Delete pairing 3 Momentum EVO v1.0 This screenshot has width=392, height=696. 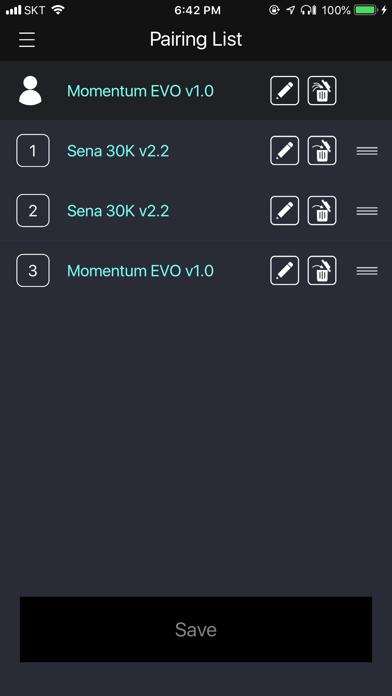point(322,270)
